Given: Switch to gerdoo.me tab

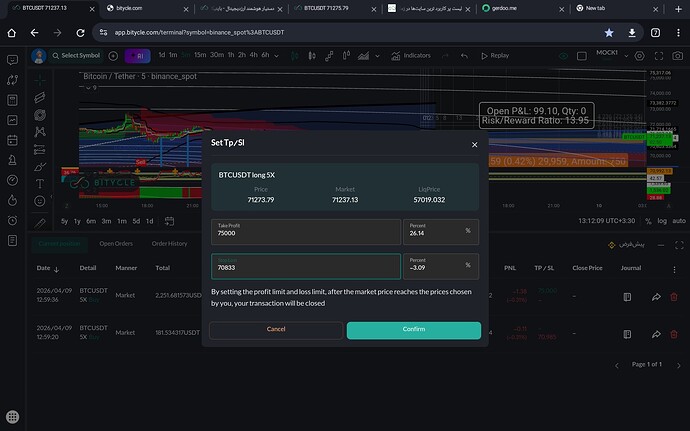Looking at the screenshot, I should [x=522, y=8].
